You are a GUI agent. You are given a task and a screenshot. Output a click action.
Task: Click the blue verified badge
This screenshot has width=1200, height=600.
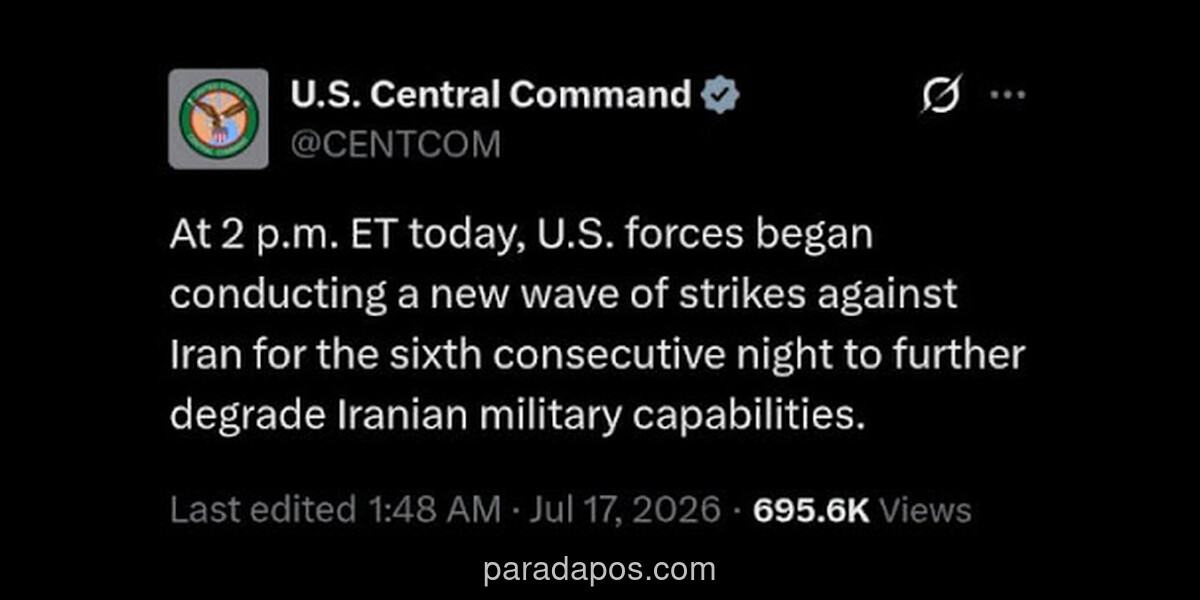(x=720, y=95)
